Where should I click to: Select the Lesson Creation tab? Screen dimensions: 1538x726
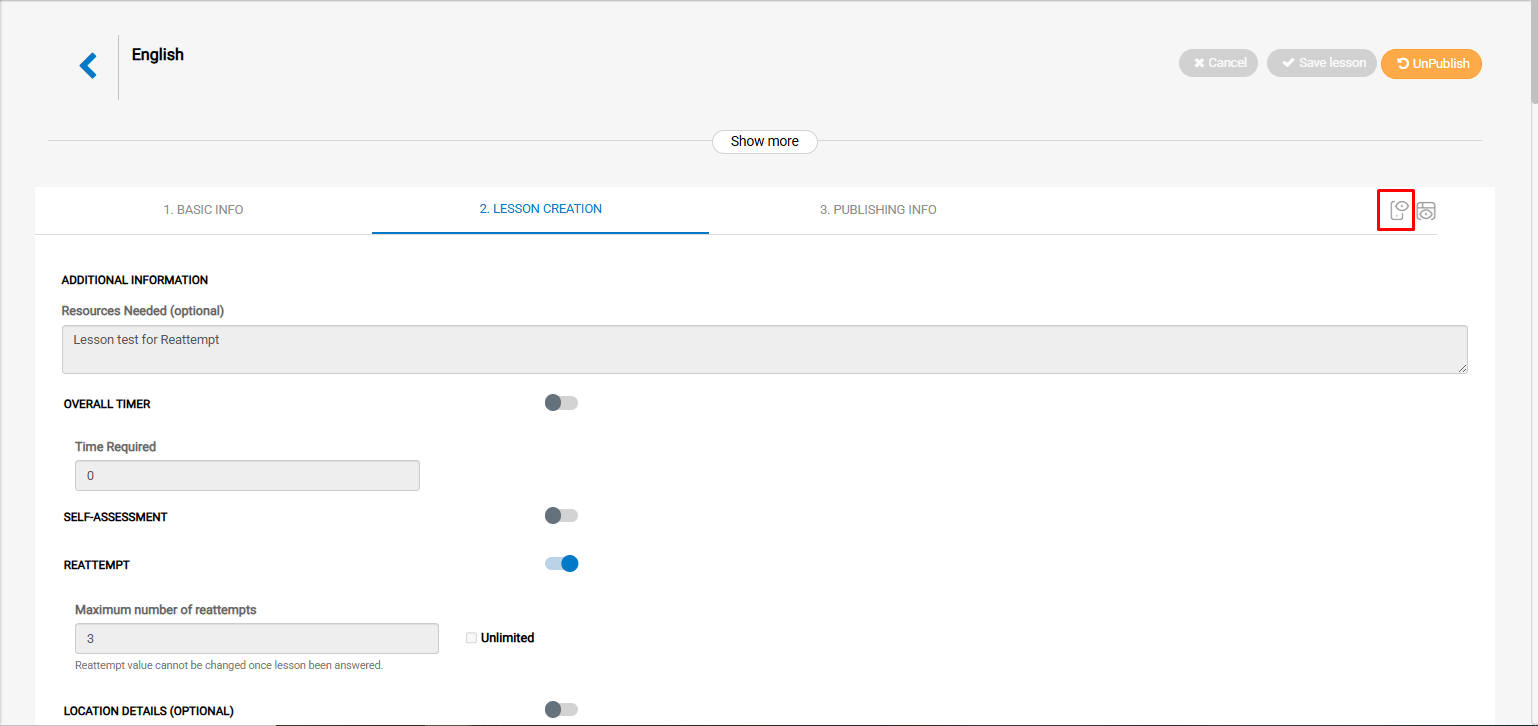(x=540, y=209)
